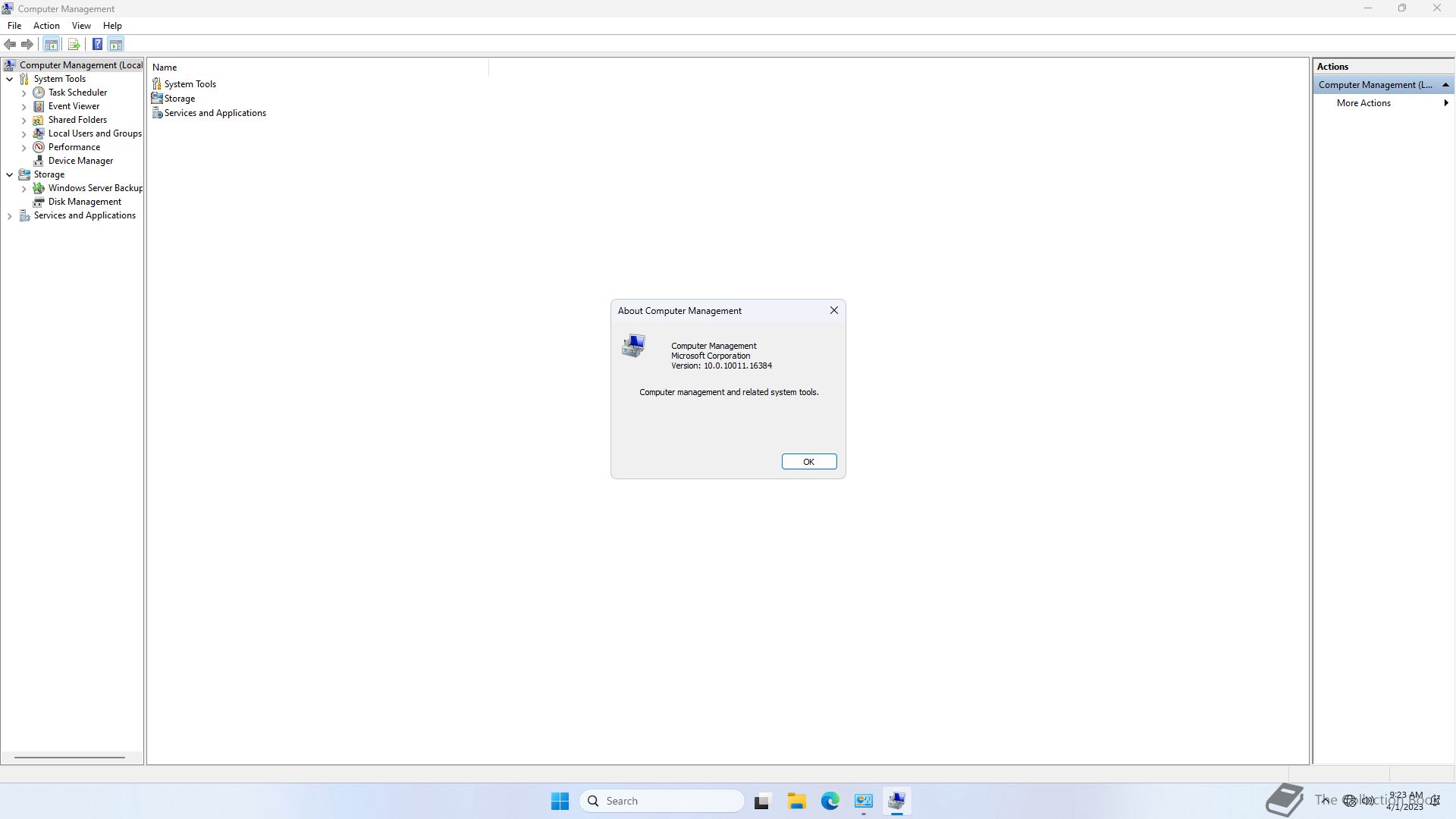This screenshot has width=1456, height=819.
Task: Launch Microsoft Edge from the taskbar
Action: pos(830,801)
